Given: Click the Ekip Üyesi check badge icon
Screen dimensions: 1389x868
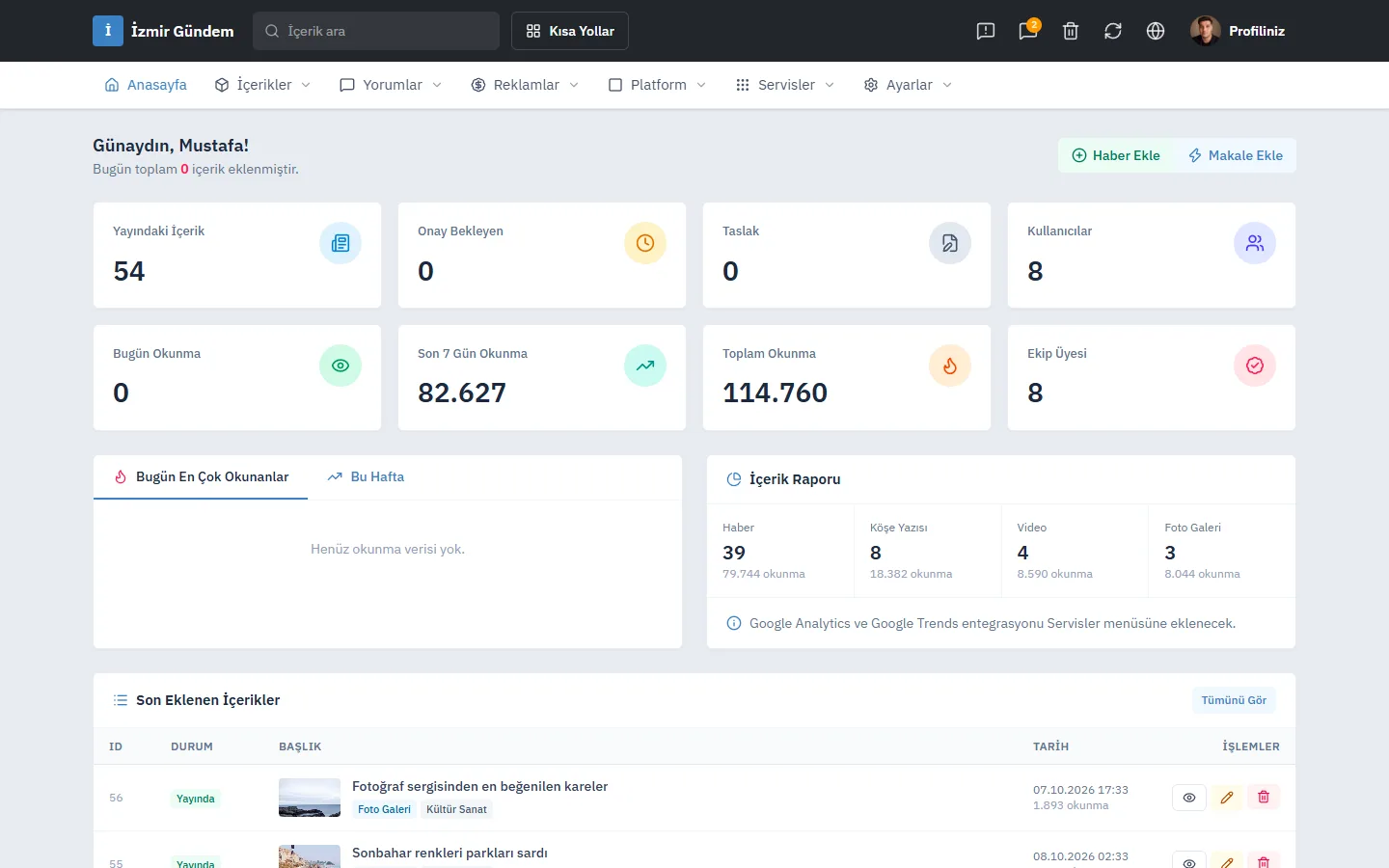Looking at the screenshot, I should (1255, 366).
